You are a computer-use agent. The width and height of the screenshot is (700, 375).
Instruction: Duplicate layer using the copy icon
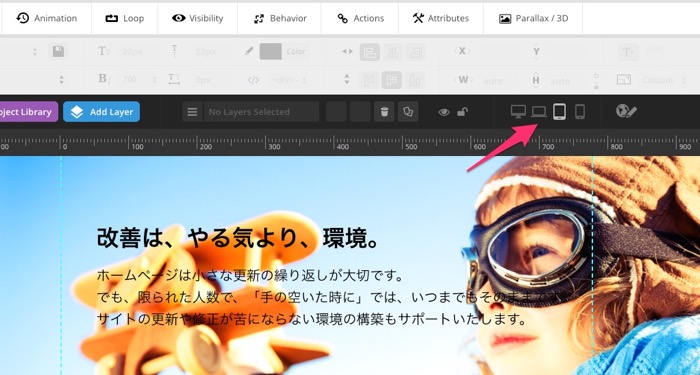(408, 112)
